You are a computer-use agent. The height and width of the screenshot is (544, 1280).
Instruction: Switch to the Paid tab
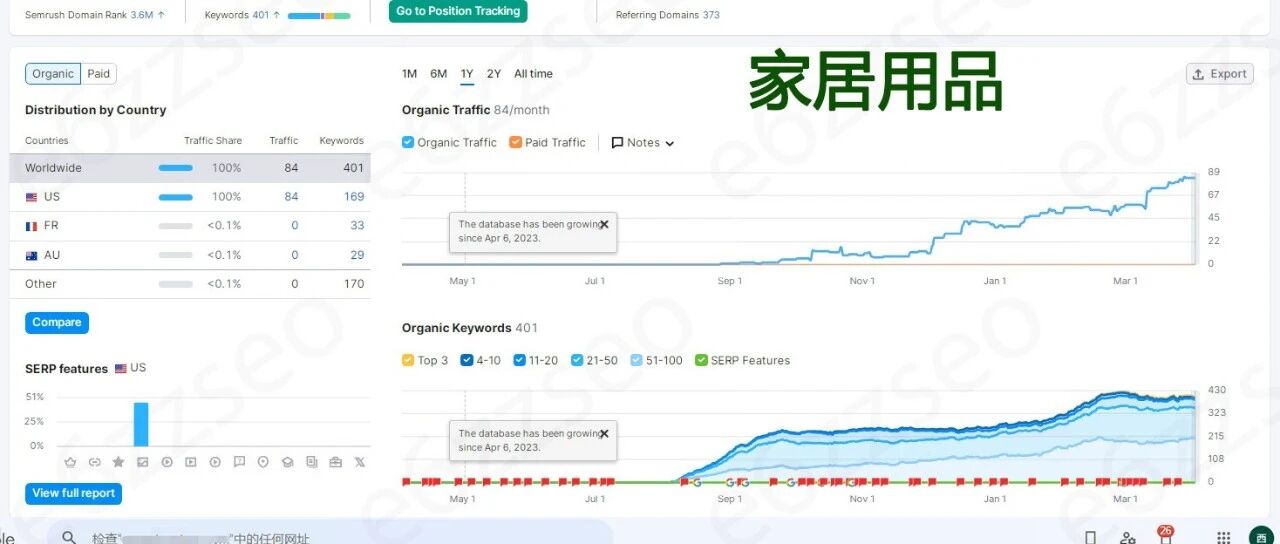98,74
